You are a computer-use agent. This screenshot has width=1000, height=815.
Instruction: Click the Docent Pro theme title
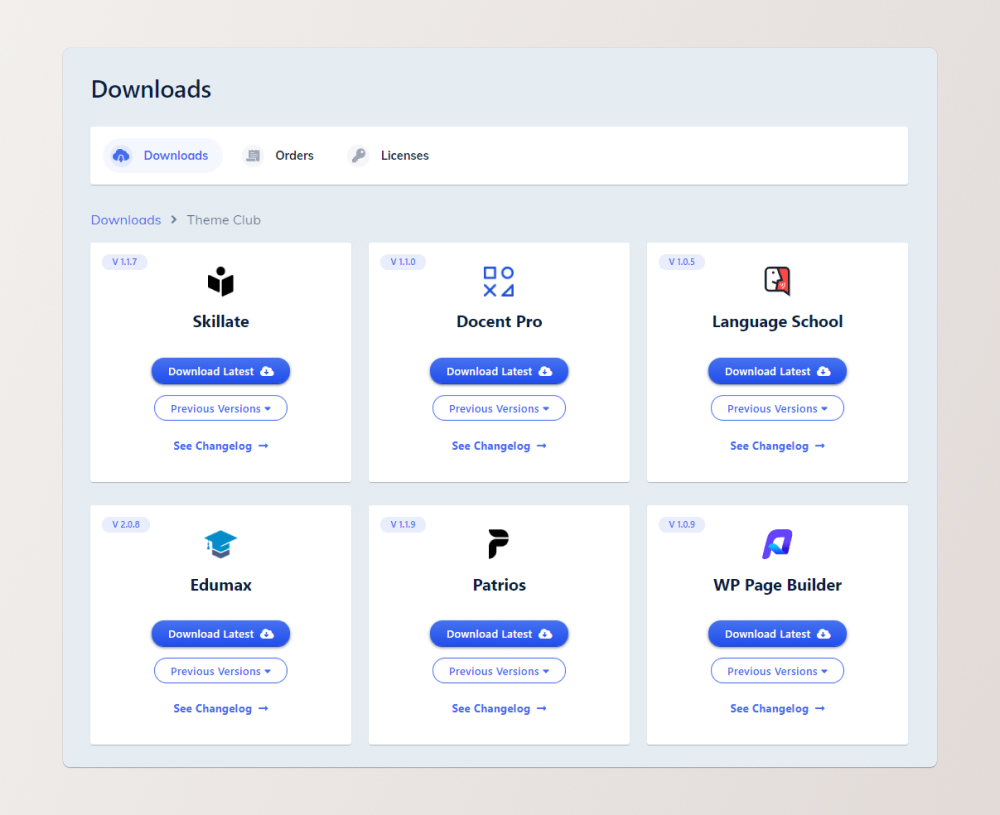[499, 321]
